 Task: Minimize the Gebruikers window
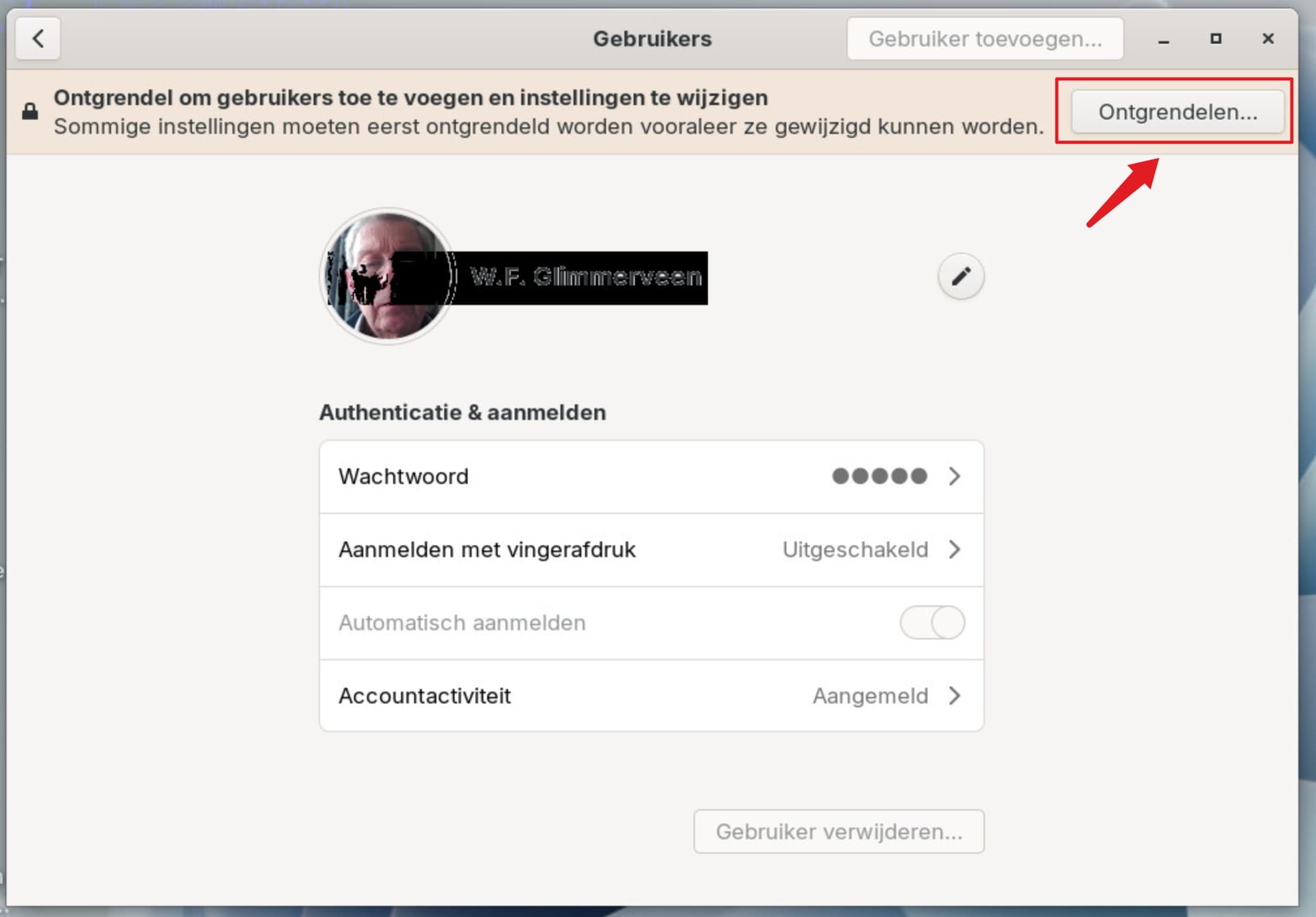(x=1163, y=40)
